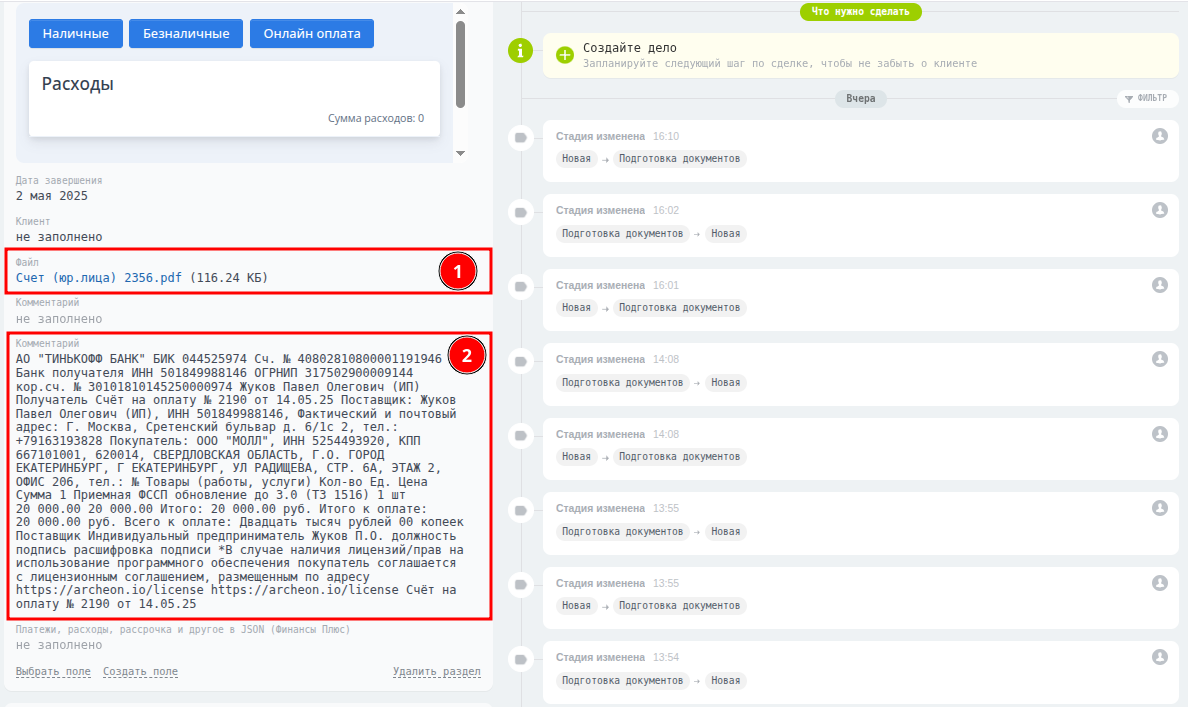
Task: Click the stage tag icon of the 16:10 entry
Action: [x=521, y=138]
